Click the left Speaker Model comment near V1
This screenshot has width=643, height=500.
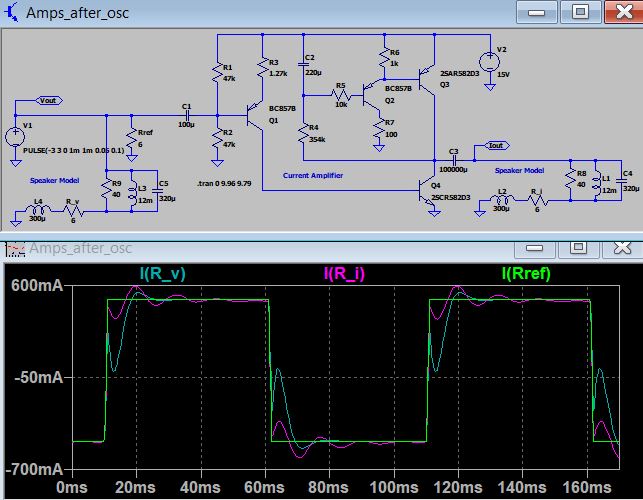point(55,180)
